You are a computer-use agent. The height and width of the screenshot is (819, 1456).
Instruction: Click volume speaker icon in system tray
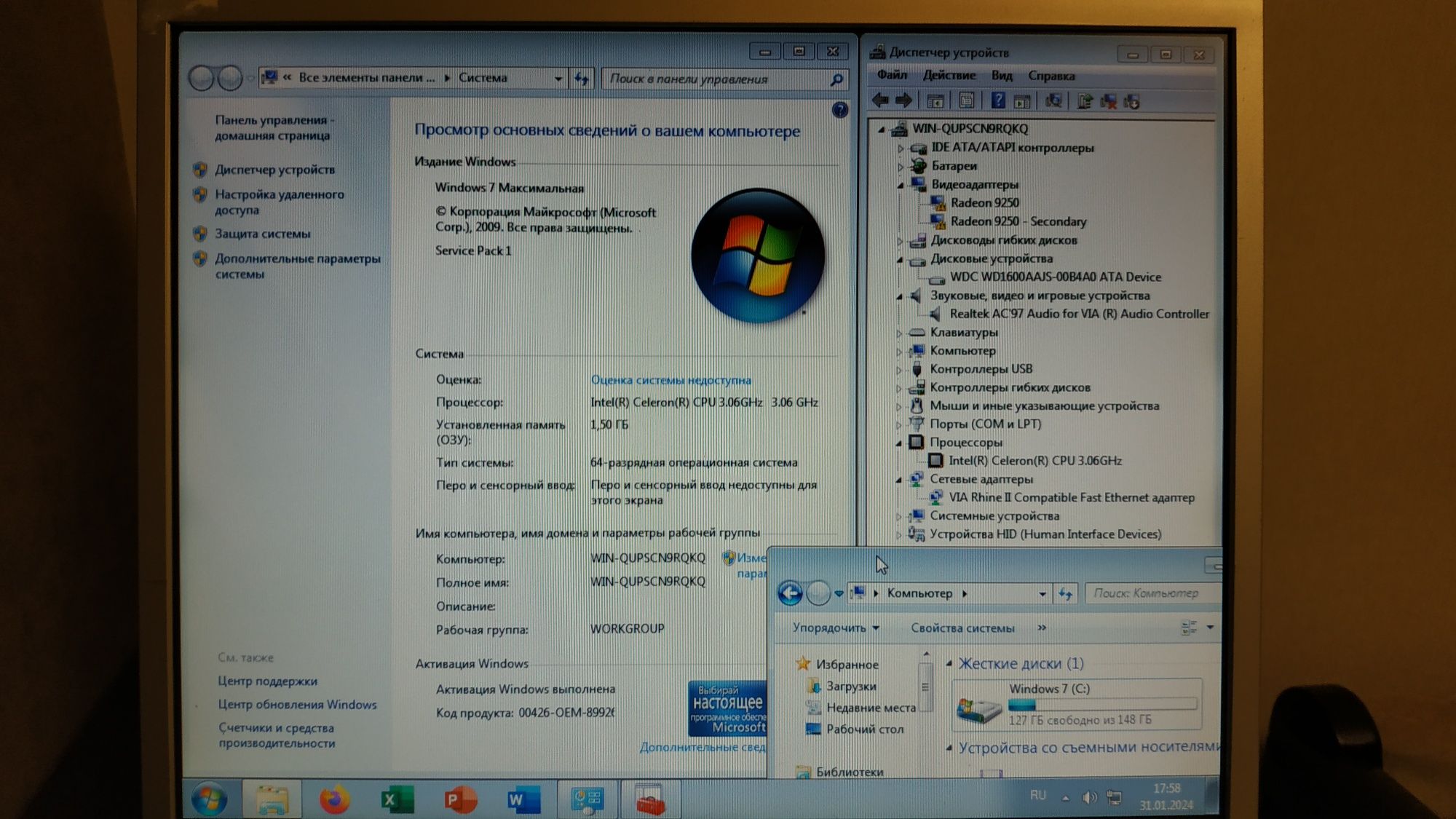pos(1089,797)
